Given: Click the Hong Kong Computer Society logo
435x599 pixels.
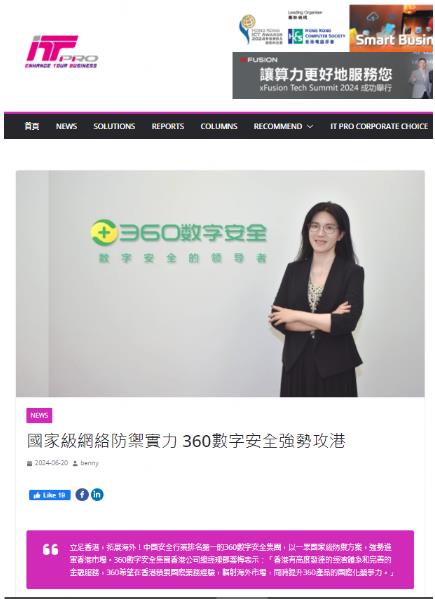Looking at the screenshot, I should click(316, 36).
